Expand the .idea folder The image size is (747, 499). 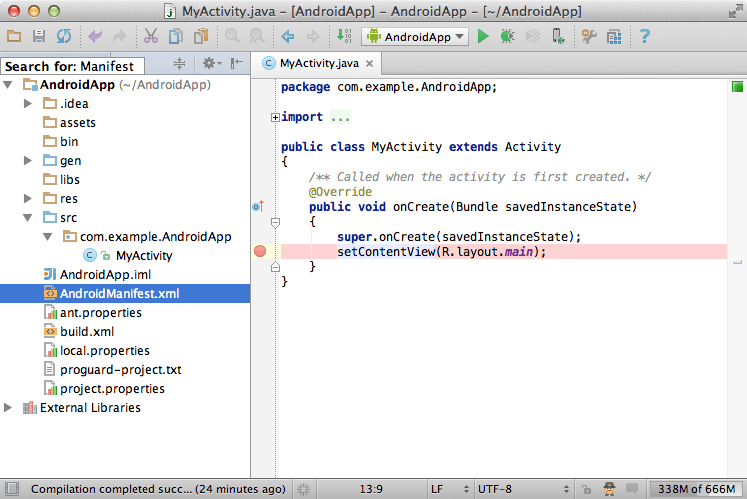pos(28,103)
